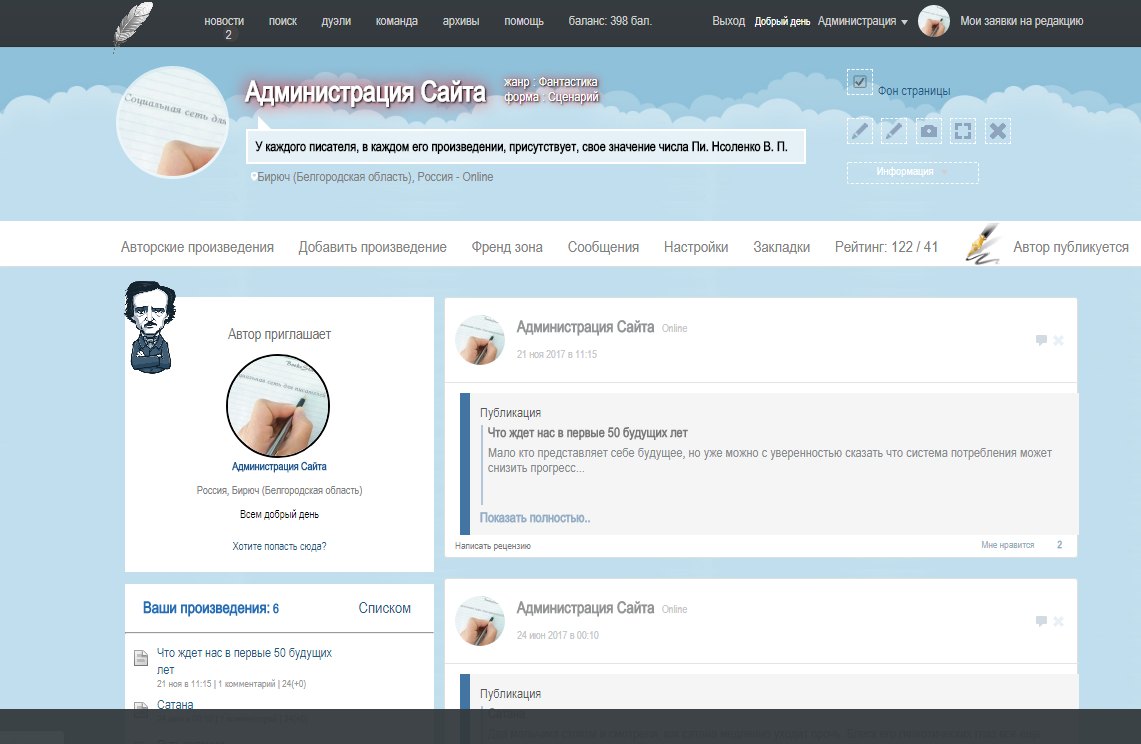The width and height of the screenshot is (1141, 744).
Task: Click the leftmost pencil edit icon in header
Action: click(859, 131)
